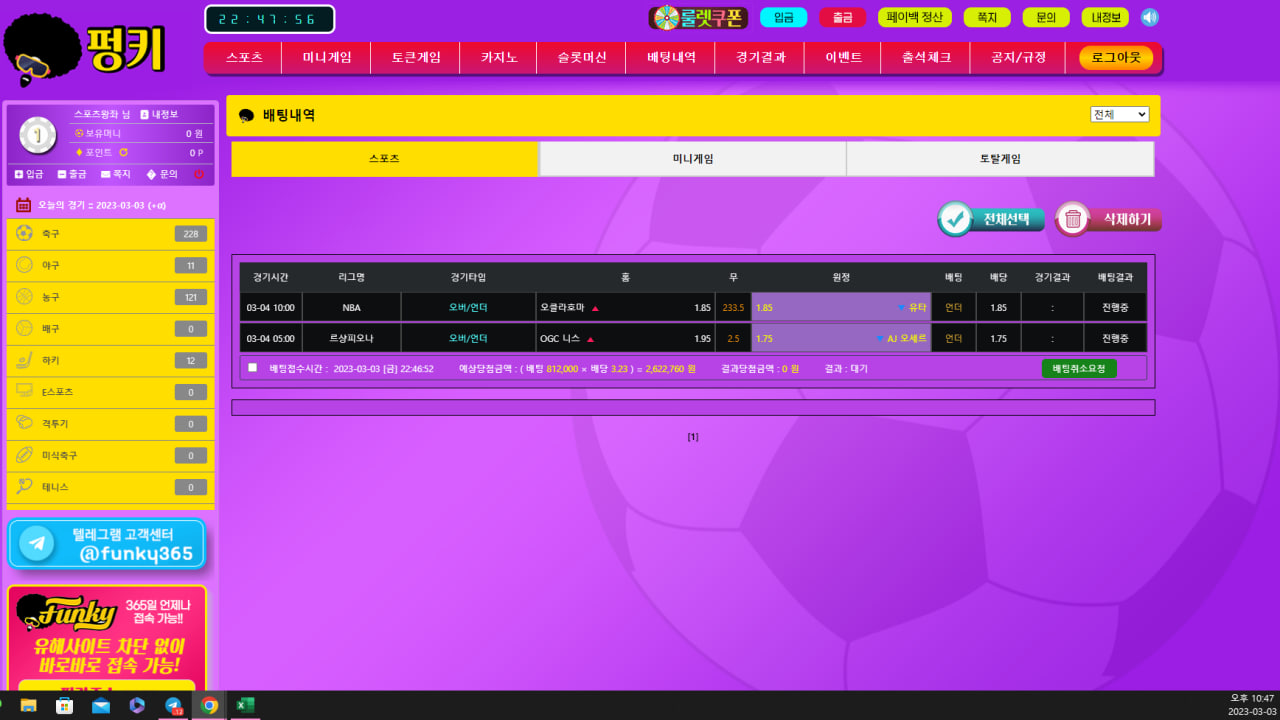
Task: Click the red power icon in the user panel
Action: pyautogui.click(x=199, y=174)
